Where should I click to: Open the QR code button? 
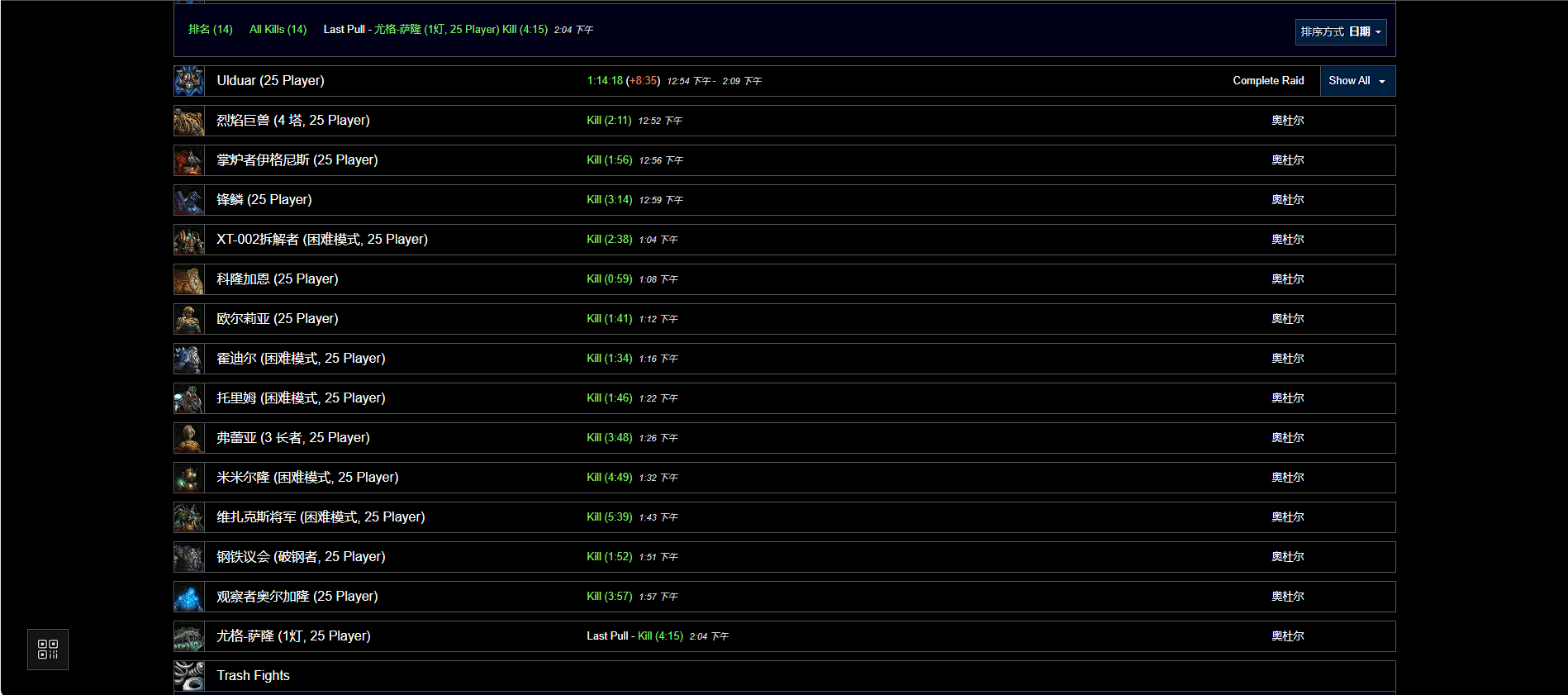point(48,650)
